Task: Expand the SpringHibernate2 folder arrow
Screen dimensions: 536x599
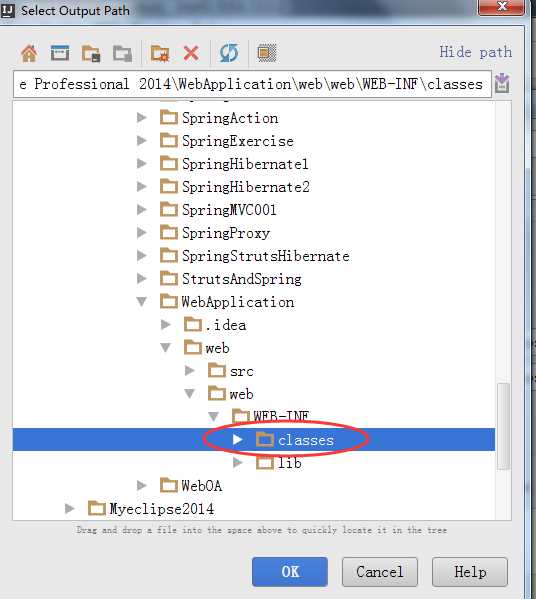Action: (x=142, y=186)
